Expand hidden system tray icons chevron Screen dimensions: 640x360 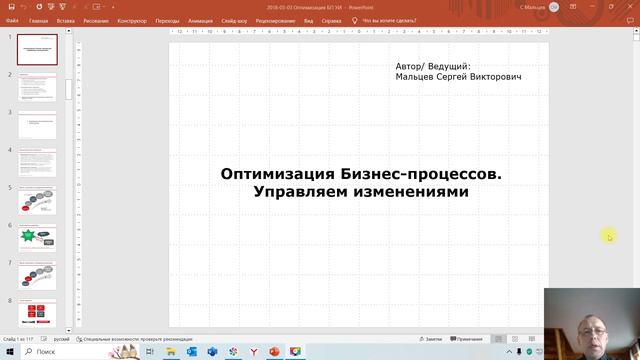(509, 351)
